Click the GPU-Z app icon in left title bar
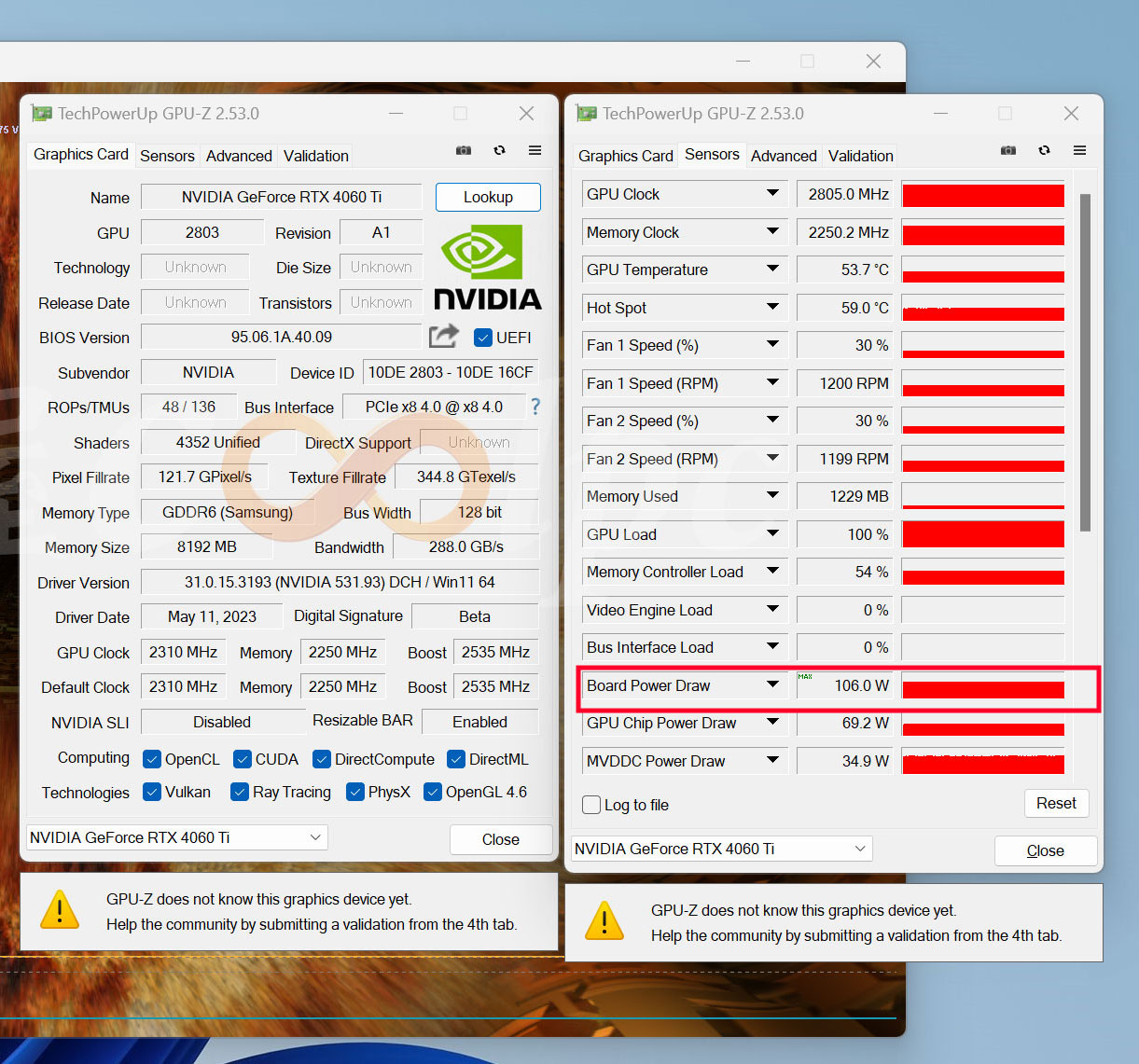Viewport: 1139px width, 1064px height. (x=41, y=114)
